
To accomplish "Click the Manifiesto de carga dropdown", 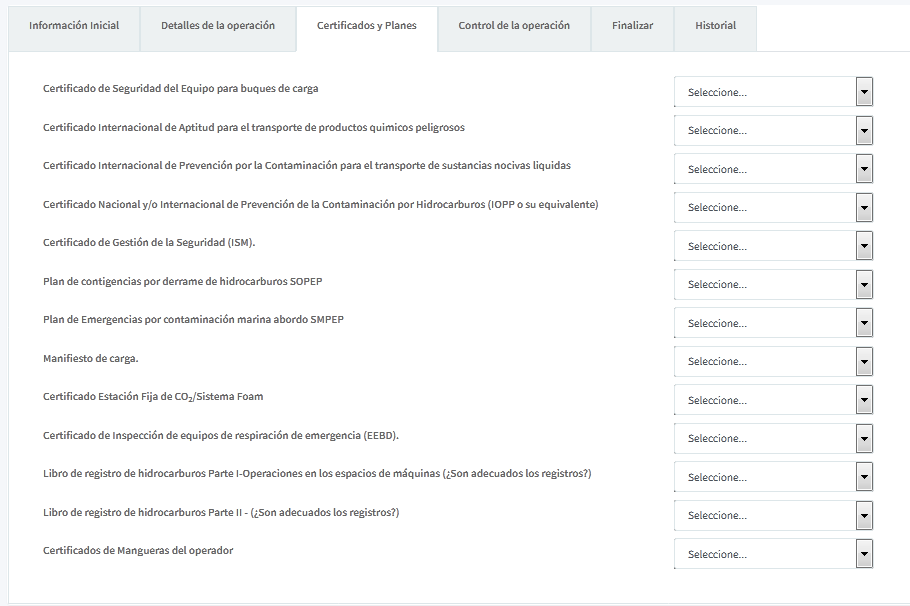I will pos(773,362).
